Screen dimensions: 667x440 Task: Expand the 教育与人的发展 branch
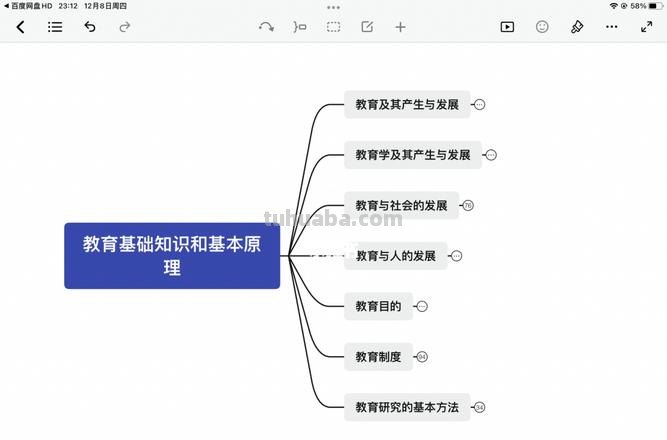pos(456,256)
